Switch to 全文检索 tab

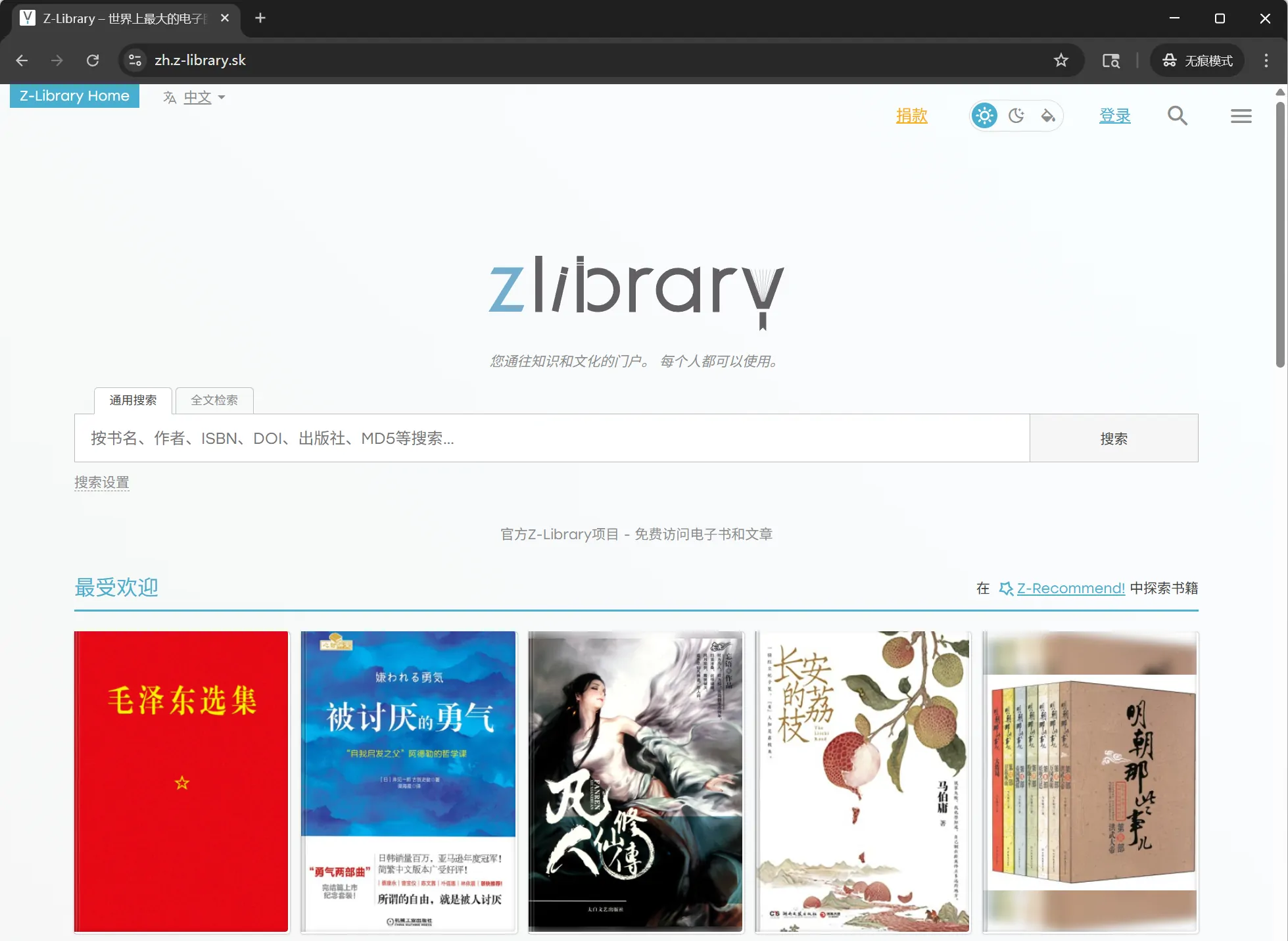pos(214,400)
